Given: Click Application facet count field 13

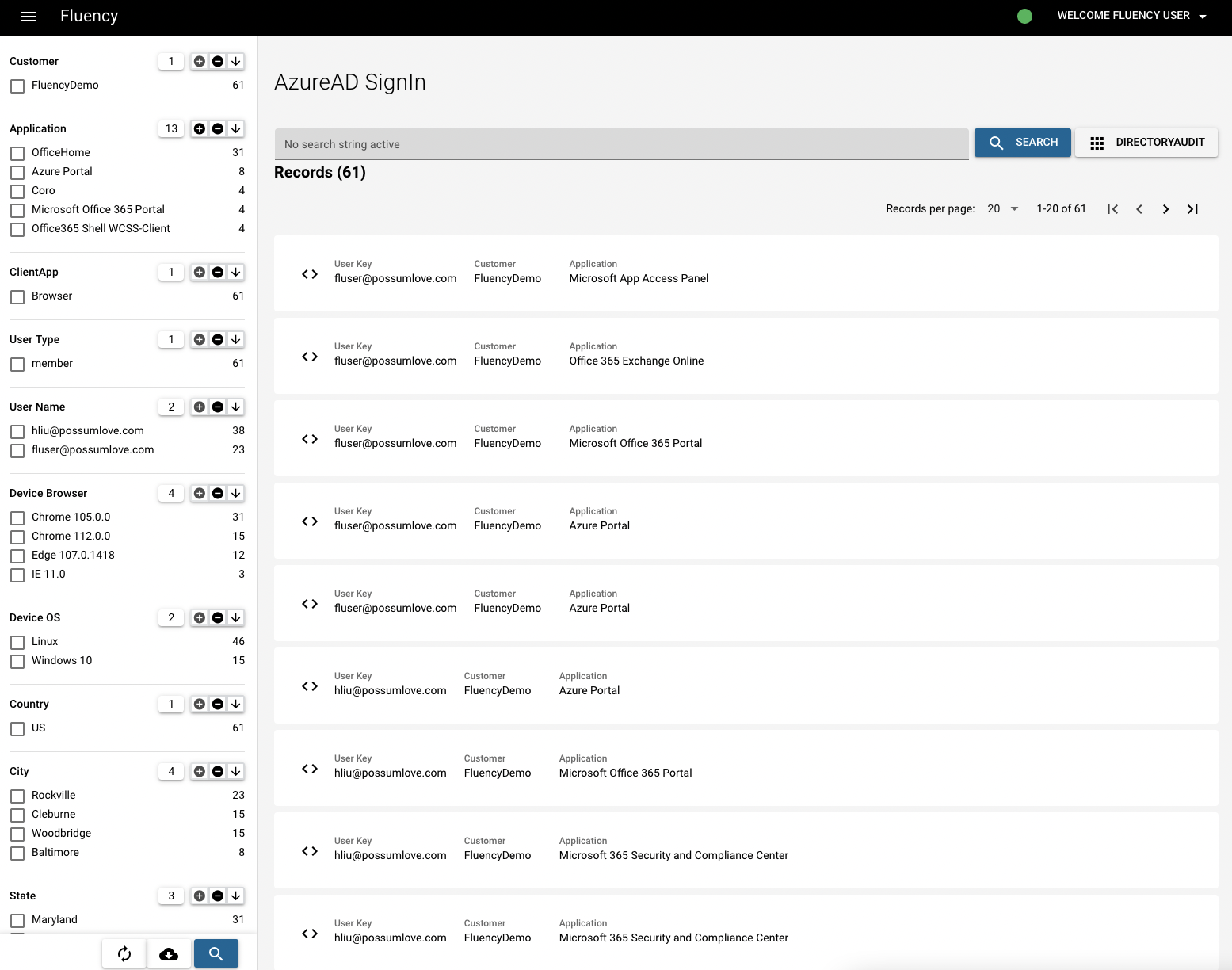Looking at the screenshot, I should (171, 128).
